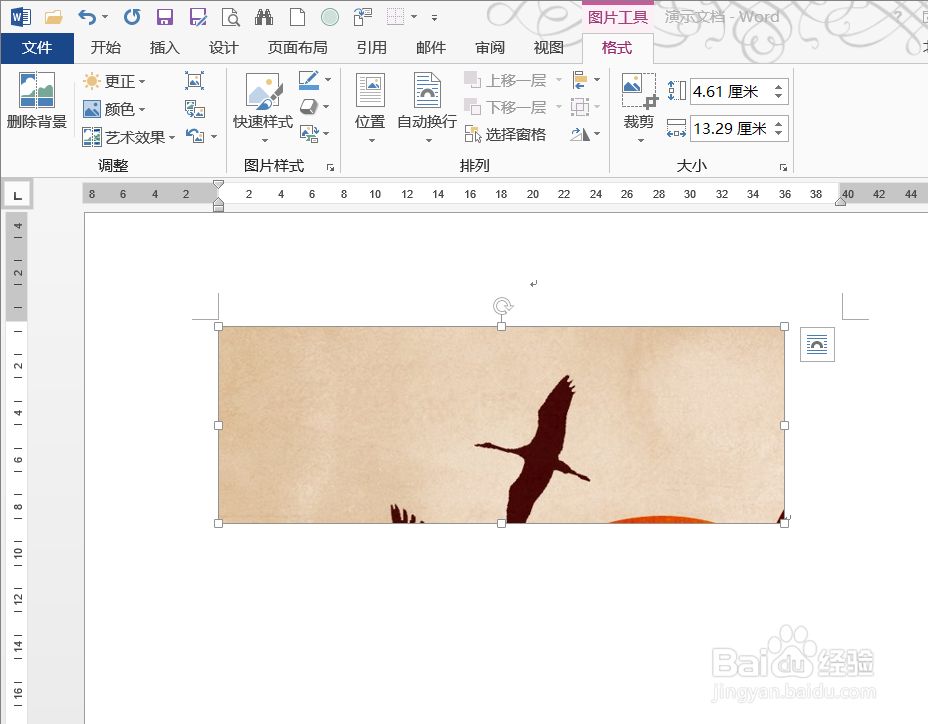Click the 压缩图片 (Compress Pictures) icon

point(194,81)
